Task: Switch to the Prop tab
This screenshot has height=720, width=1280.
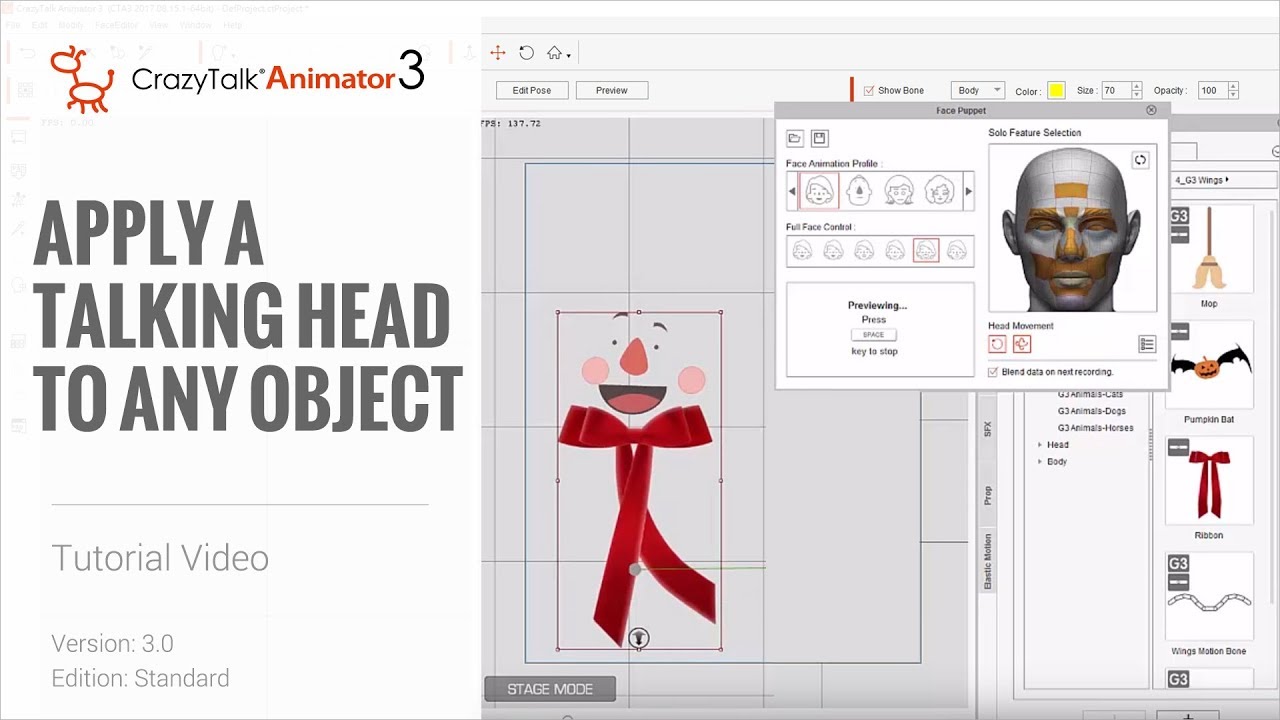Action: [987, 495]
